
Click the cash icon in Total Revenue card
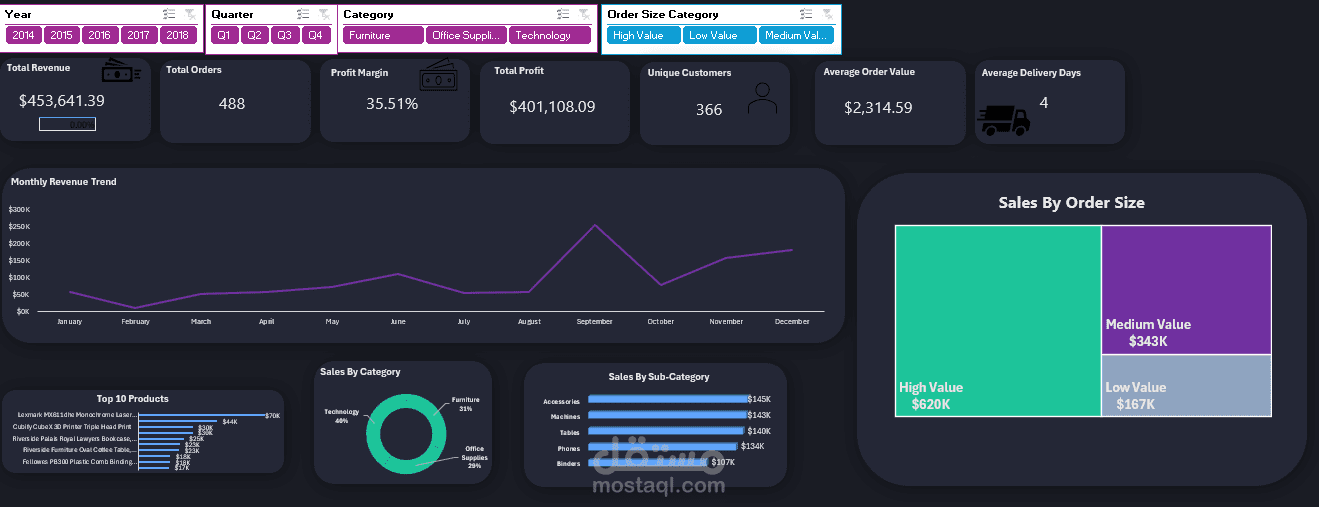(120, 72)
